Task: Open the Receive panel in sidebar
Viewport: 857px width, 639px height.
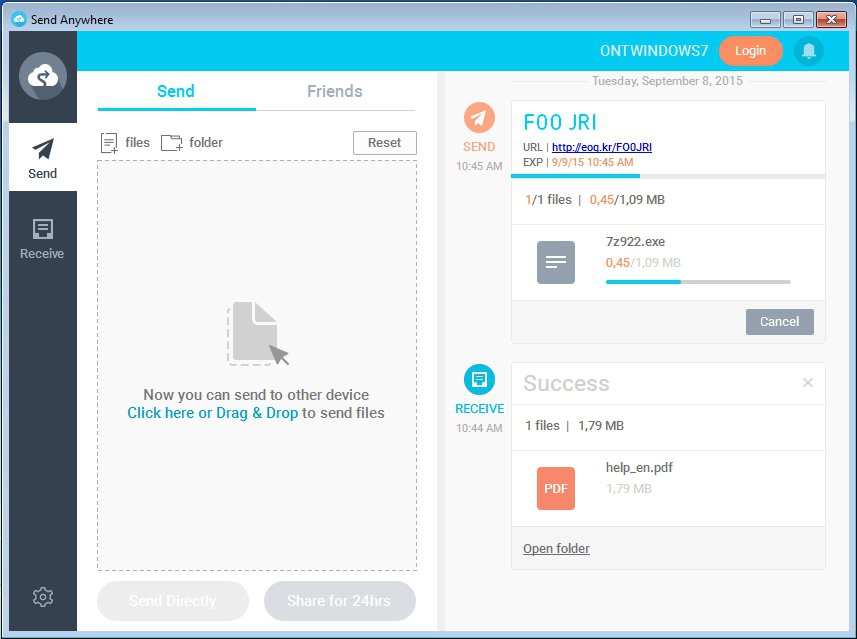Action: (x=42, y=238)
